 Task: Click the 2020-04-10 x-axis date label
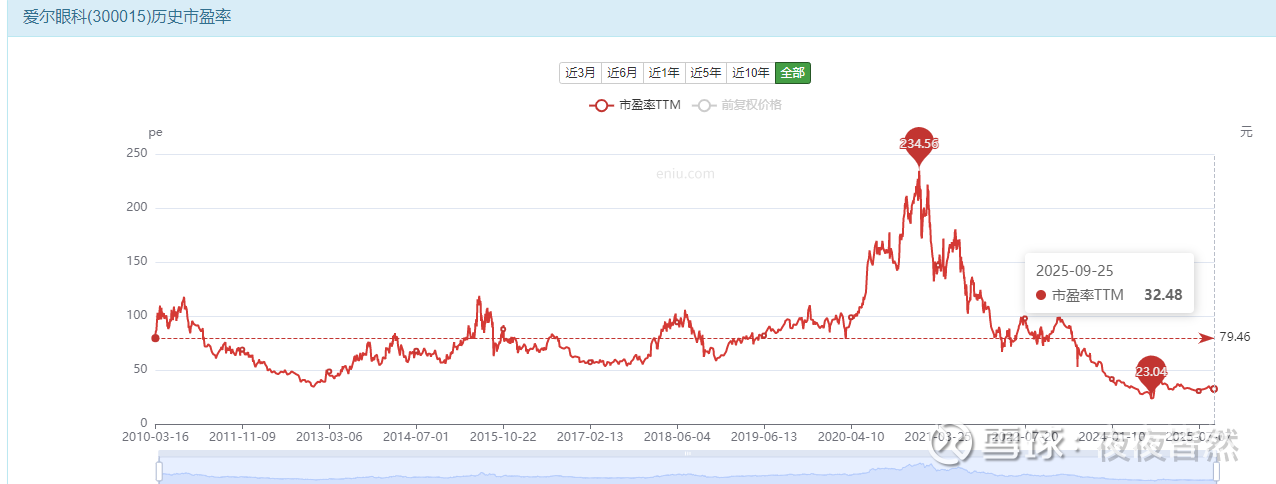click(851, 437)
